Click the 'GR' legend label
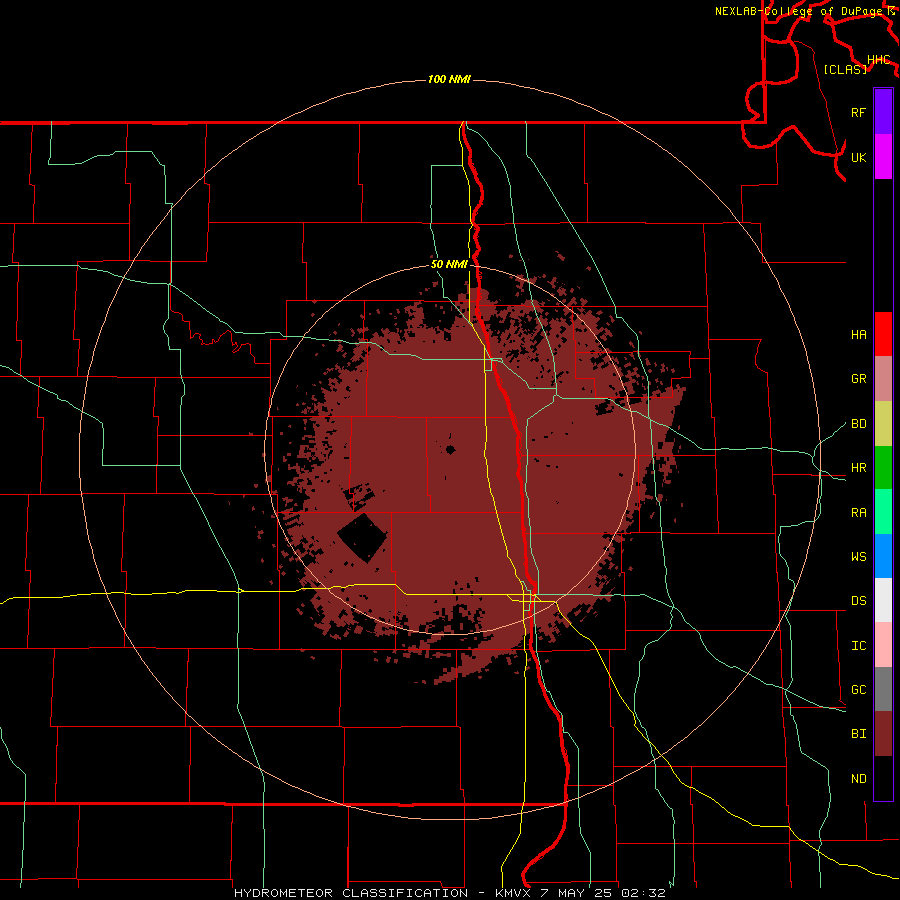The image size is (900, 900). pos(858,379)
